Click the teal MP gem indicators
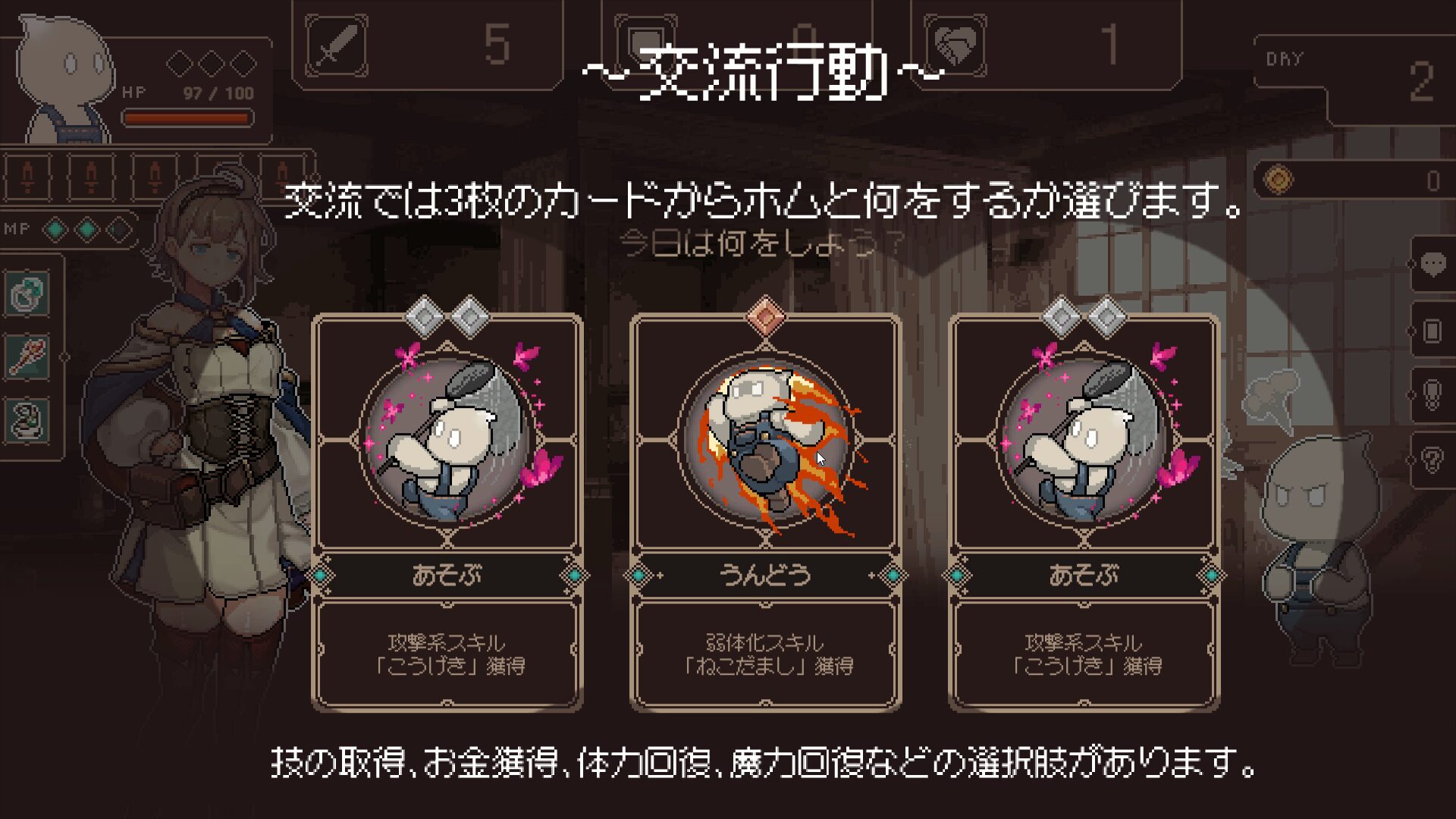 pyautogui.click(x=87, y=228)
